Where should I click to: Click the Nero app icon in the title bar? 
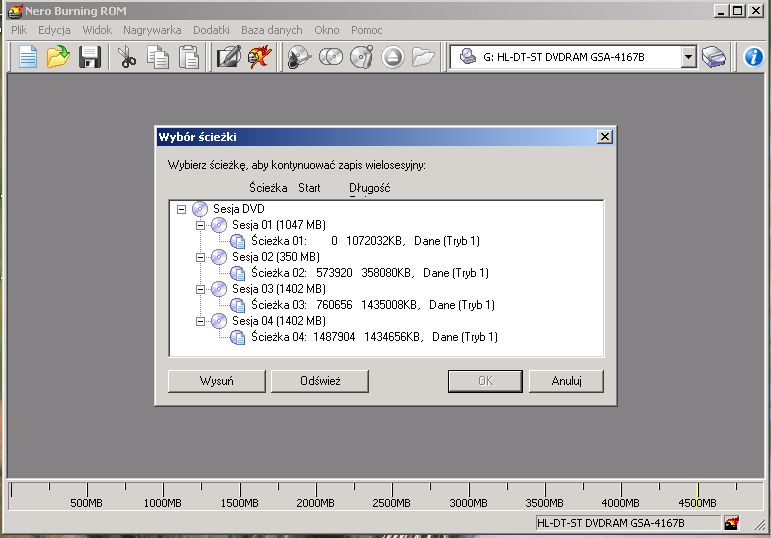click(x=15, y=10)
